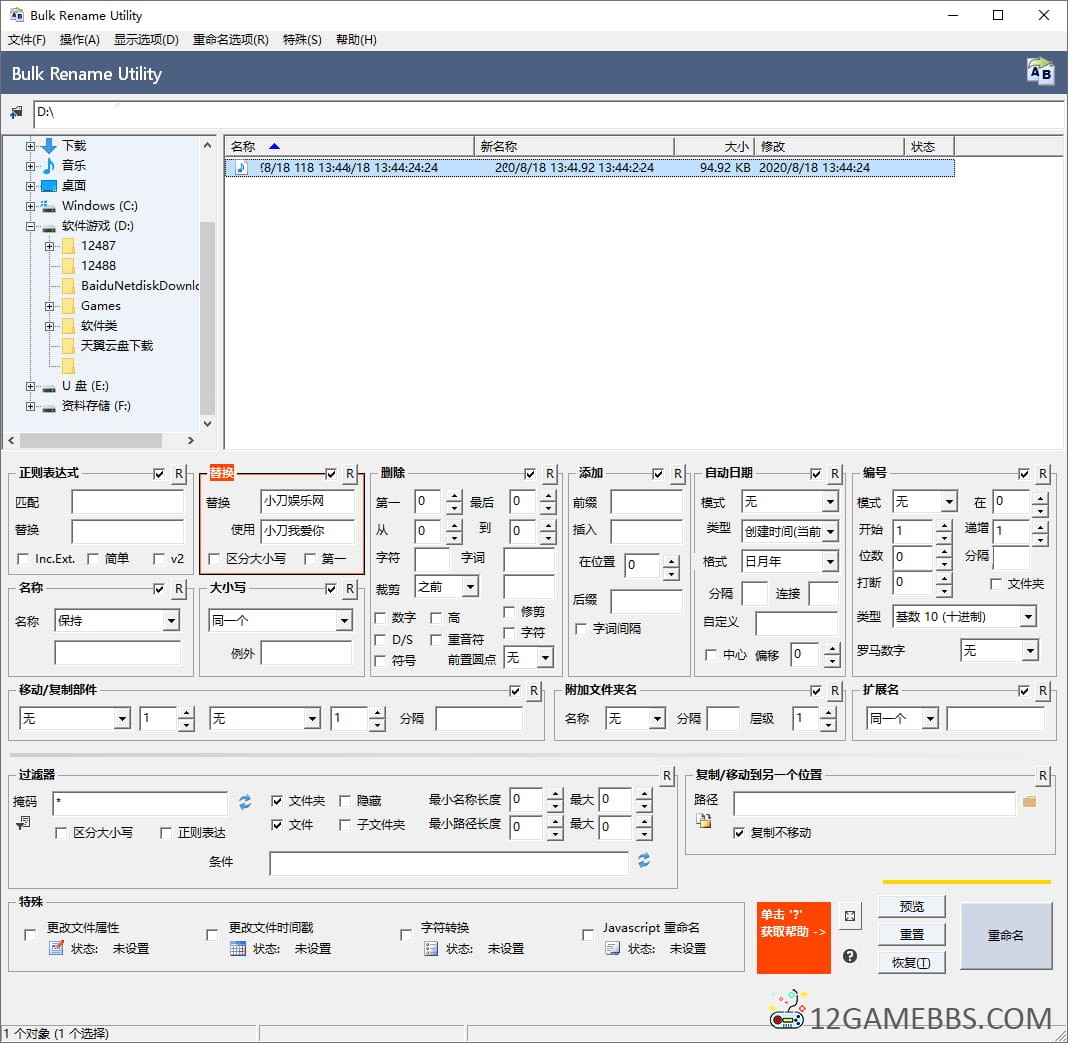Open the 特殊(S) menu
Screen dimensions: 1068x1043
coord(302,40)
